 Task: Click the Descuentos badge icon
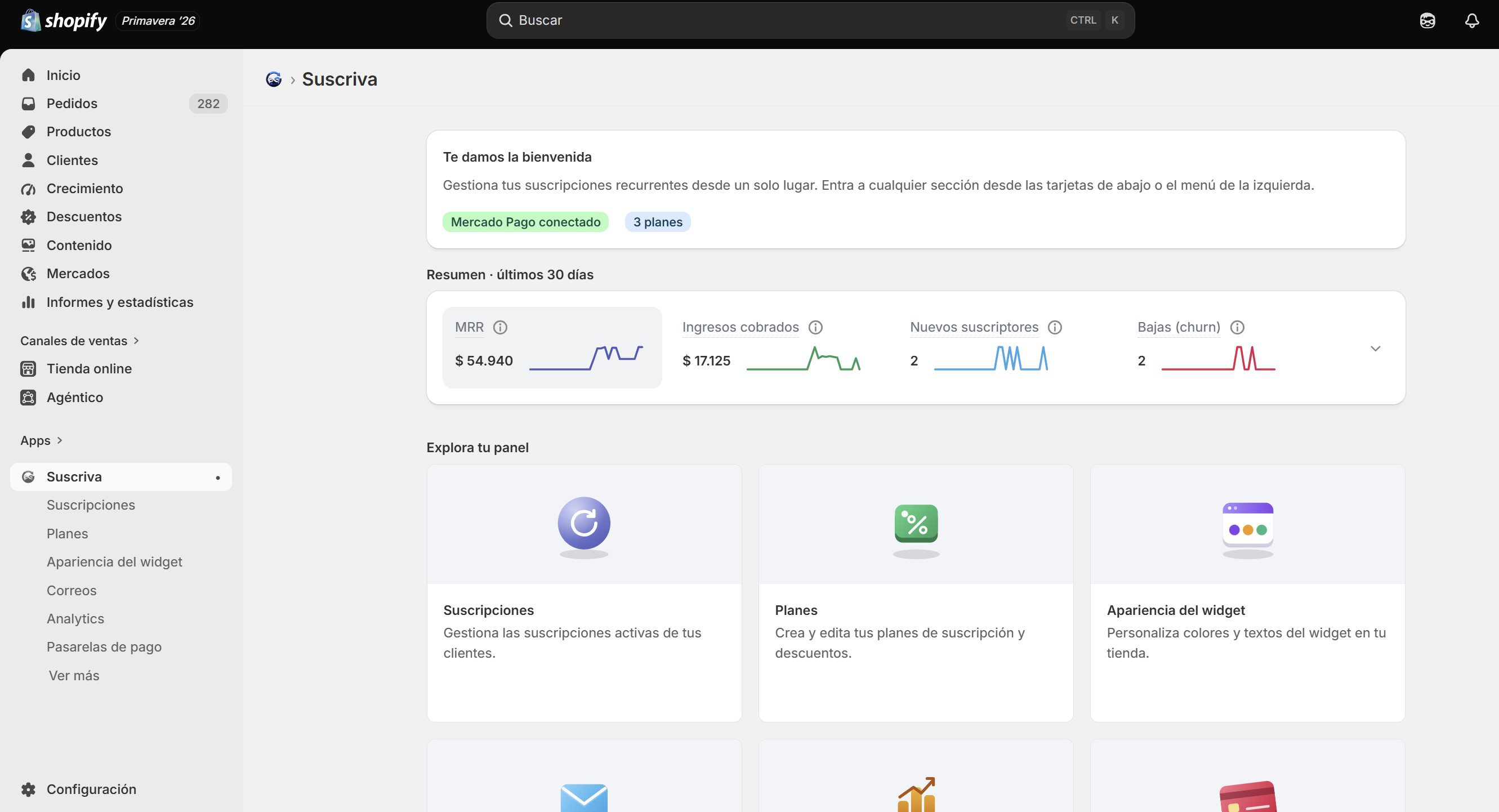[x=28, y=217]
